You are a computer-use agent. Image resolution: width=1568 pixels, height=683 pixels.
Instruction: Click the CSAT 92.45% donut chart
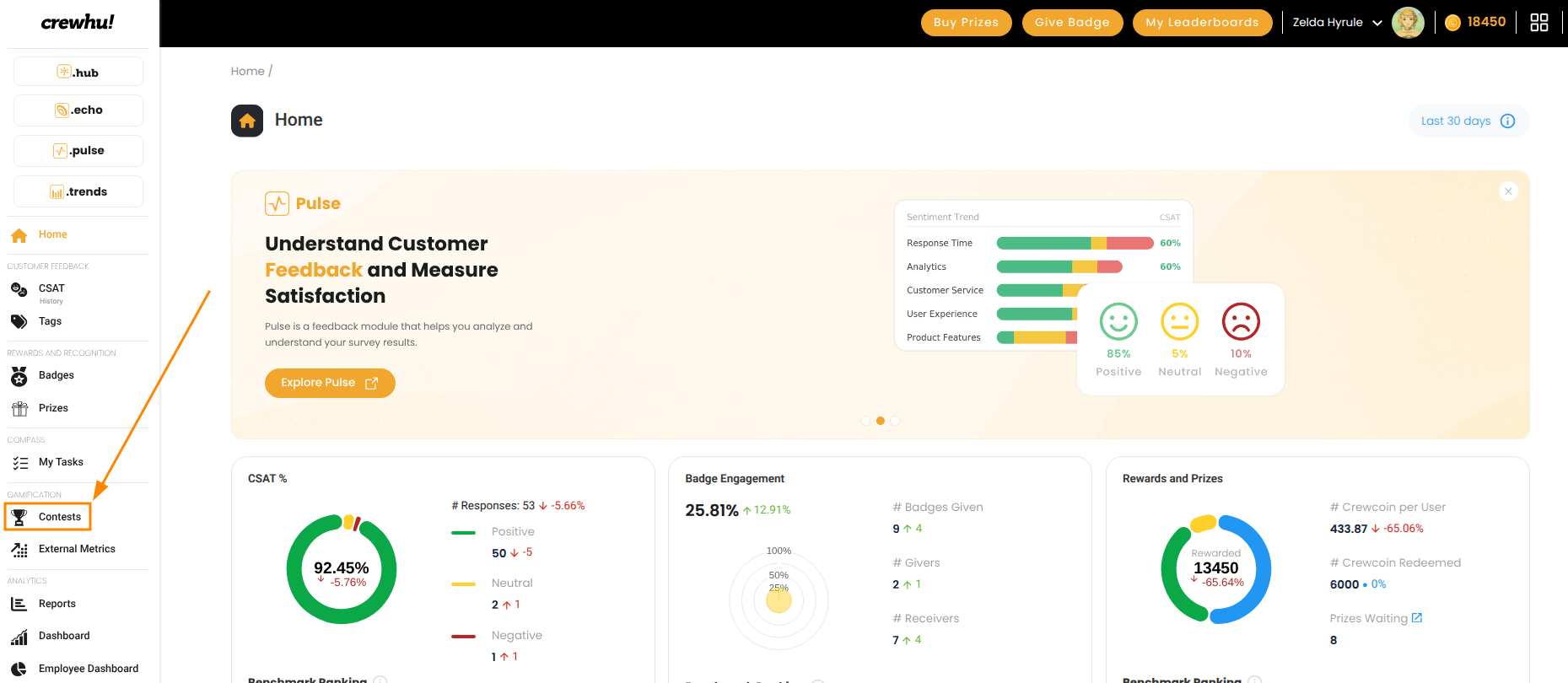point(342,569)
